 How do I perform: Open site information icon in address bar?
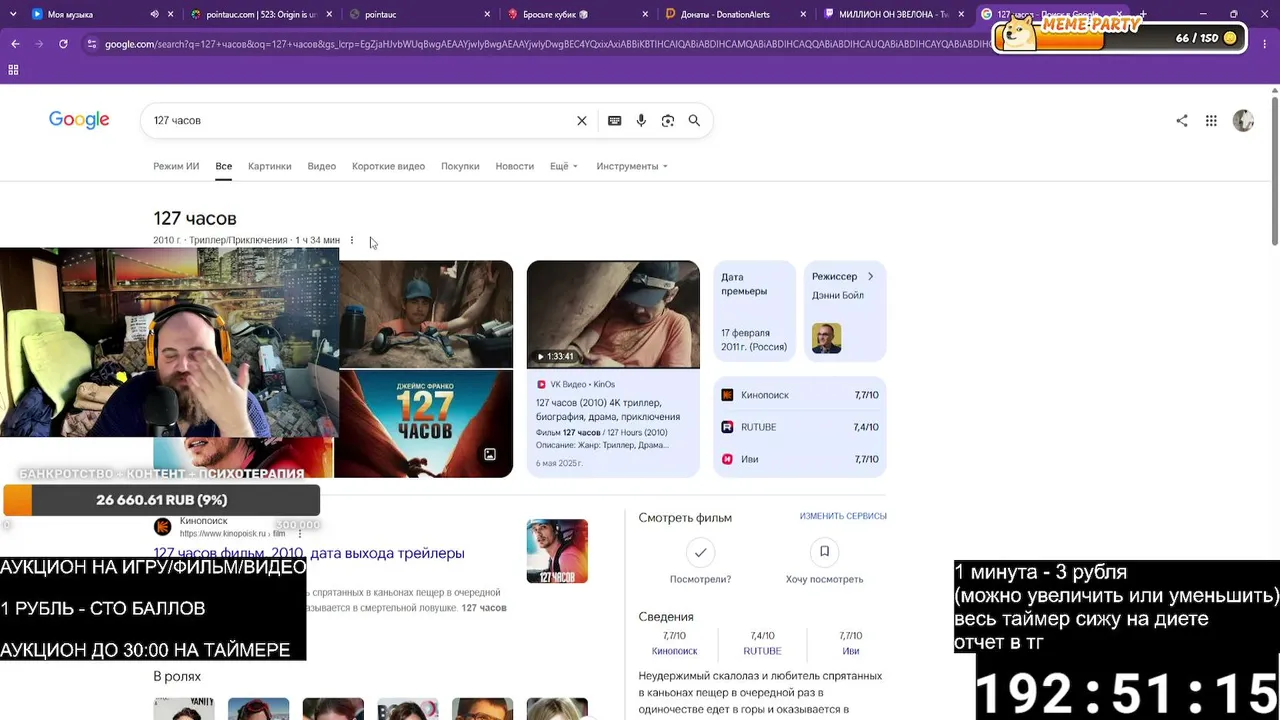[x=92, y=44]
